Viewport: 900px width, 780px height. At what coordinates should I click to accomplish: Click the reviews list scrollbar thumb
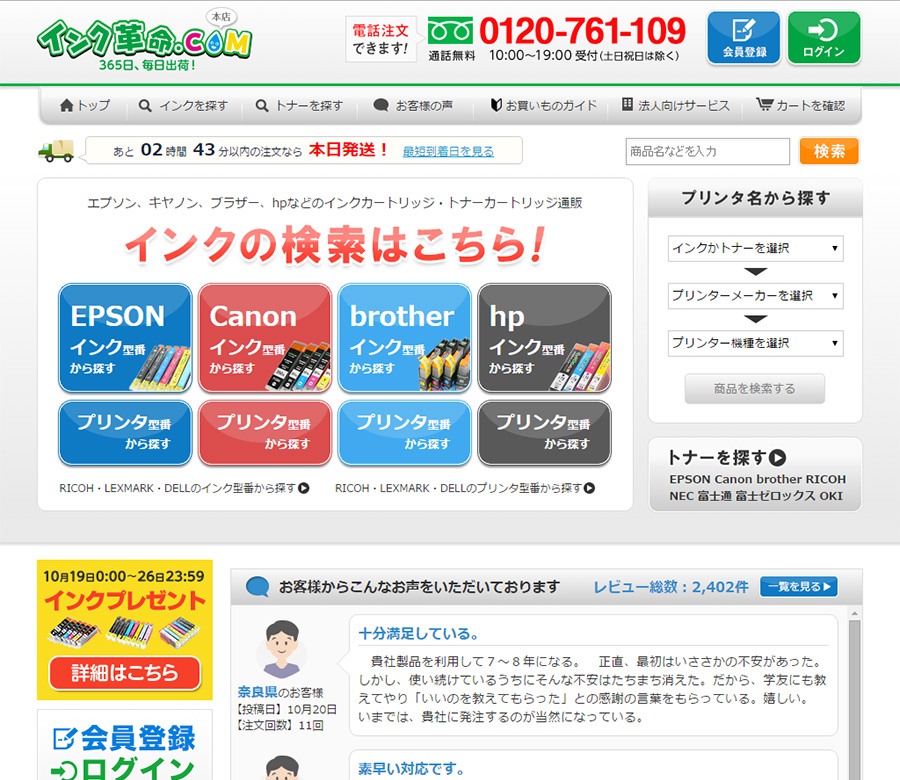click(855, 700)
